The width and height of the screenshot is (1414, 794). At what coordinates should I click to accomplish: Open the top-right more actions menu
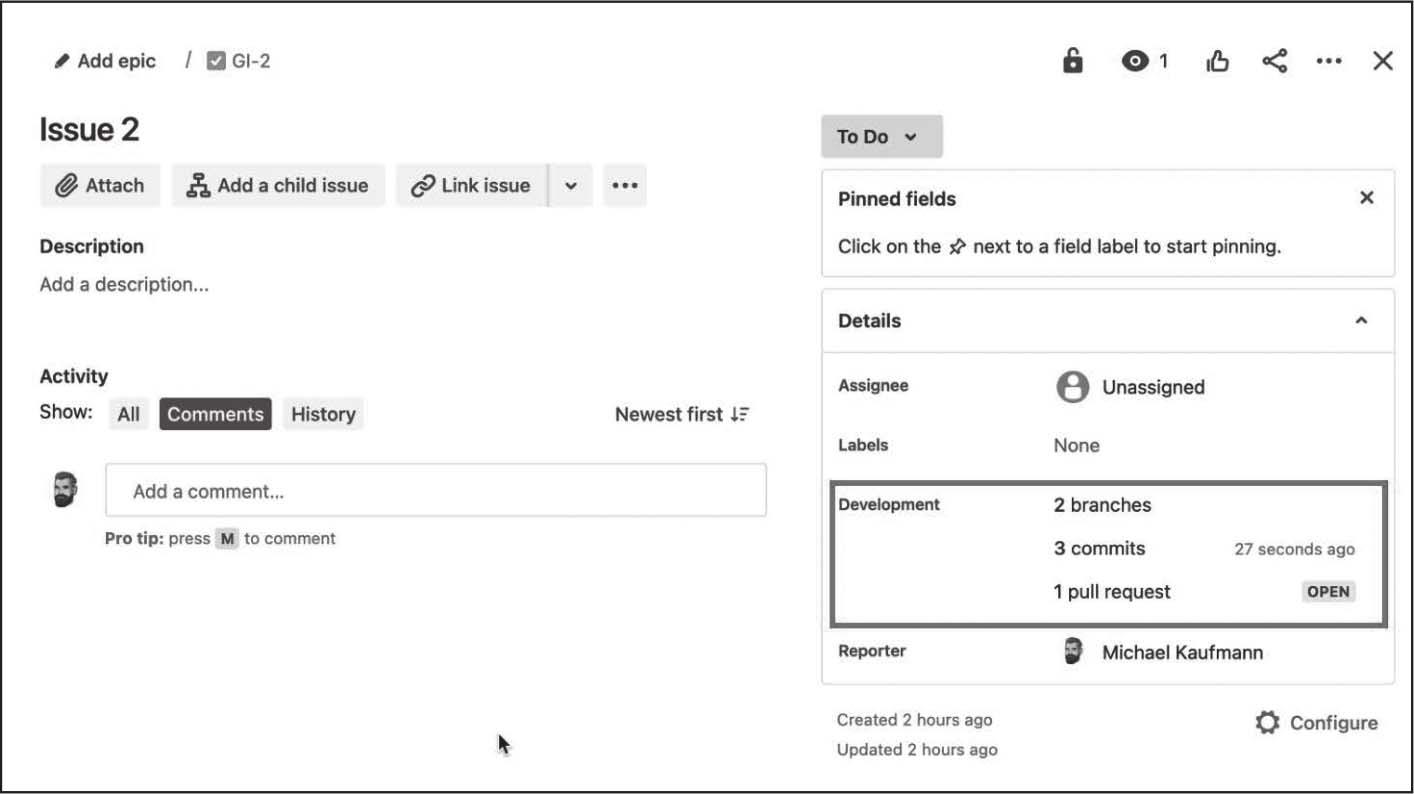pos(1329,61)
